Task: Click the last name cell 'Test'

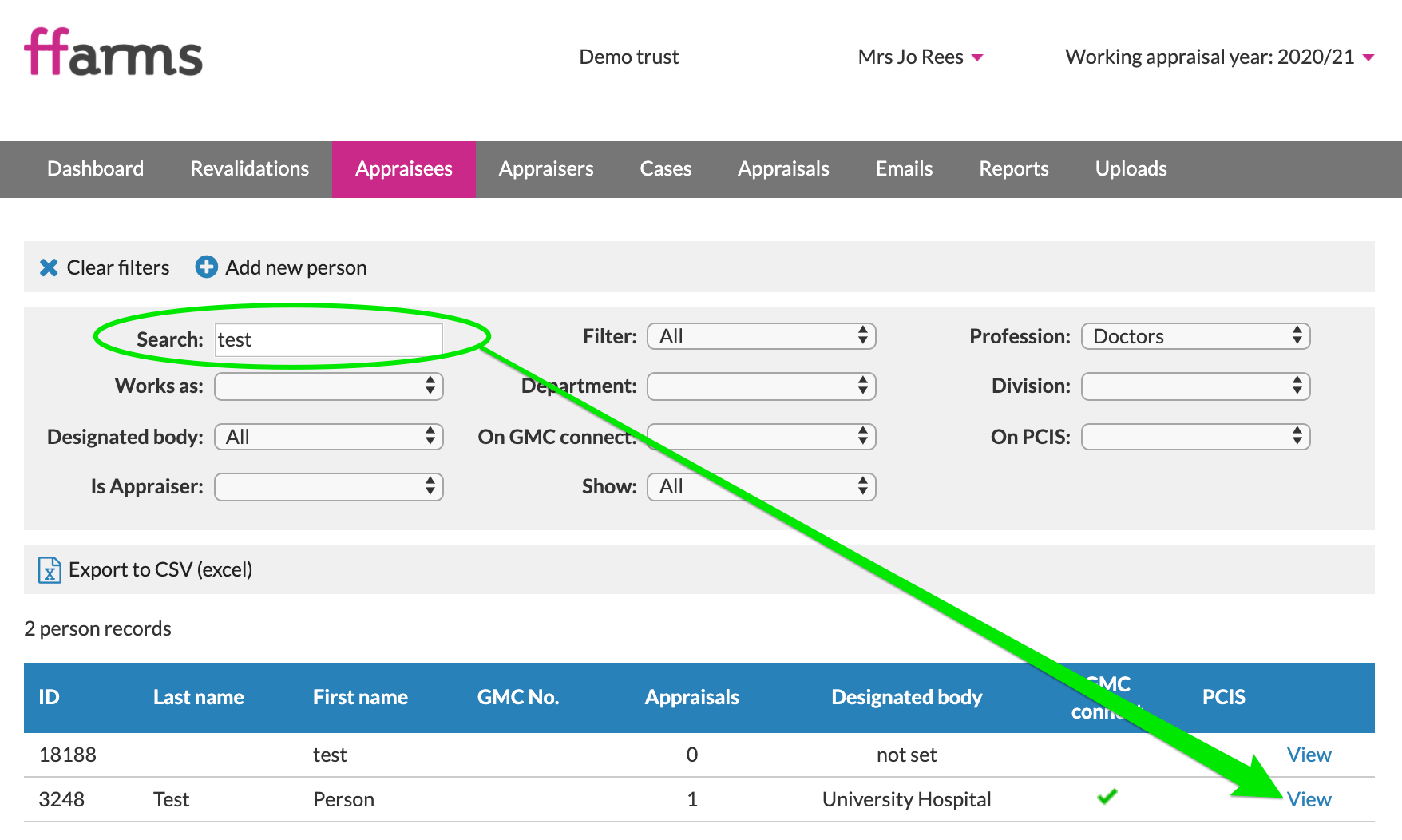Action: (172, 799)
